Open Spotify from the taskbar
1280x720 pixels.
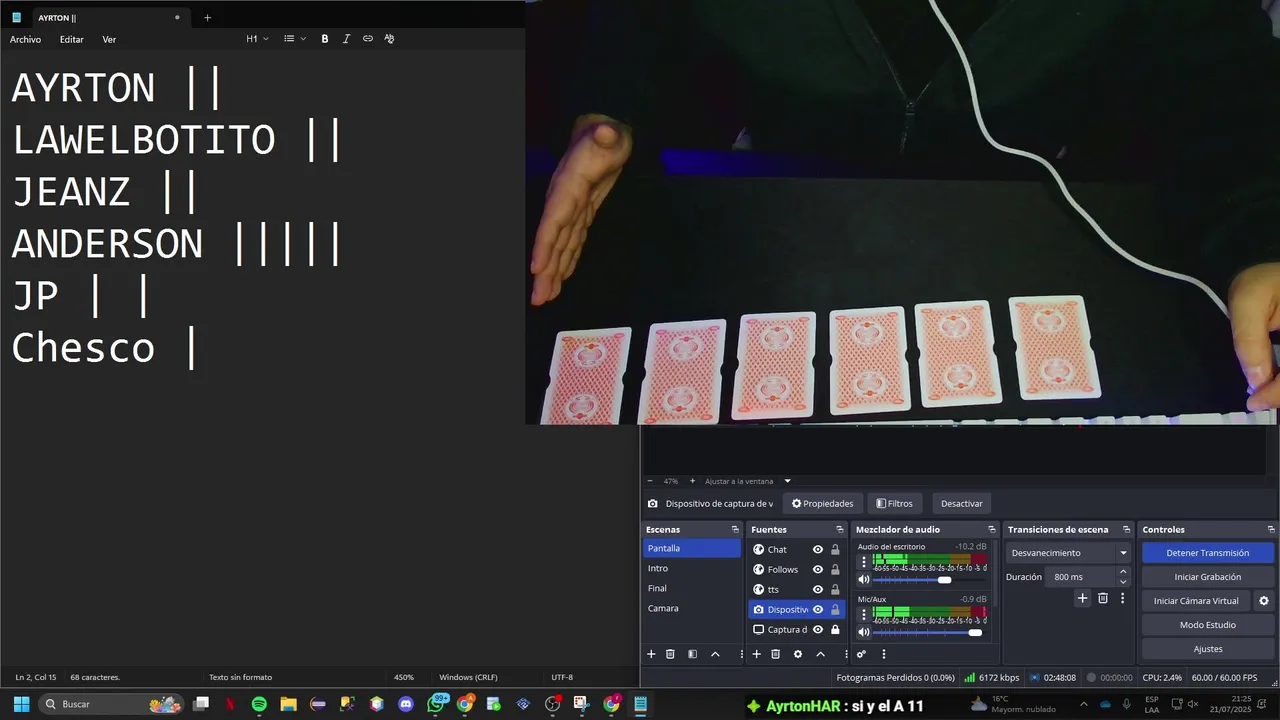point(259,704)
